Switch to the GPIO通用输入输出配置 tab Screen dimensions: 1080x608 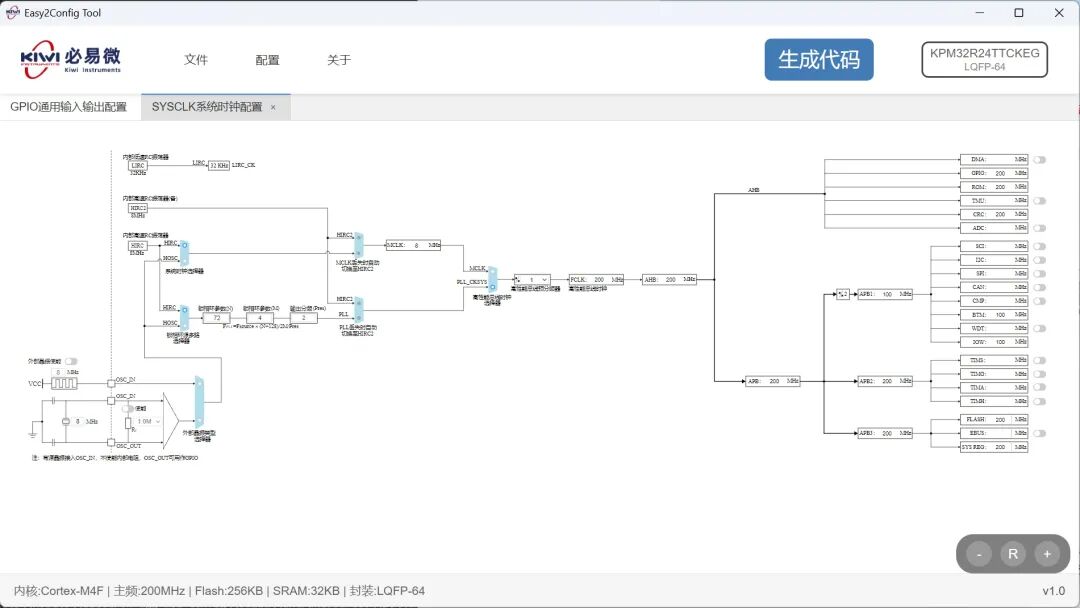(x=69, y=107)
